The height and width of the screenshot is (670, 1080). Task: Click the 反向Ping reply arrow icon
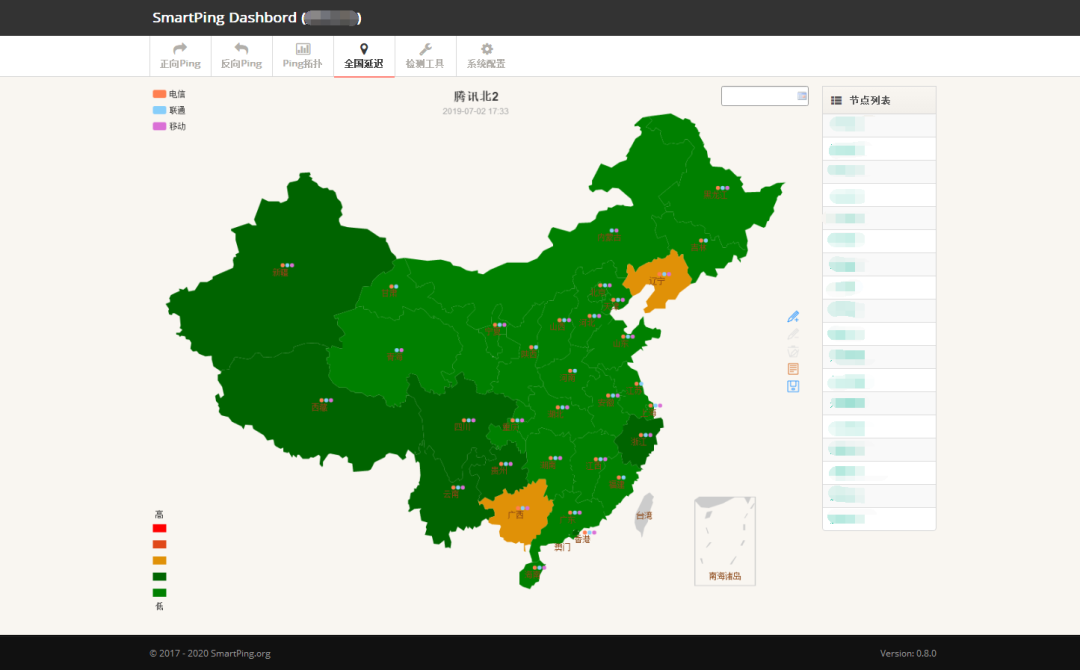(241, 49)
